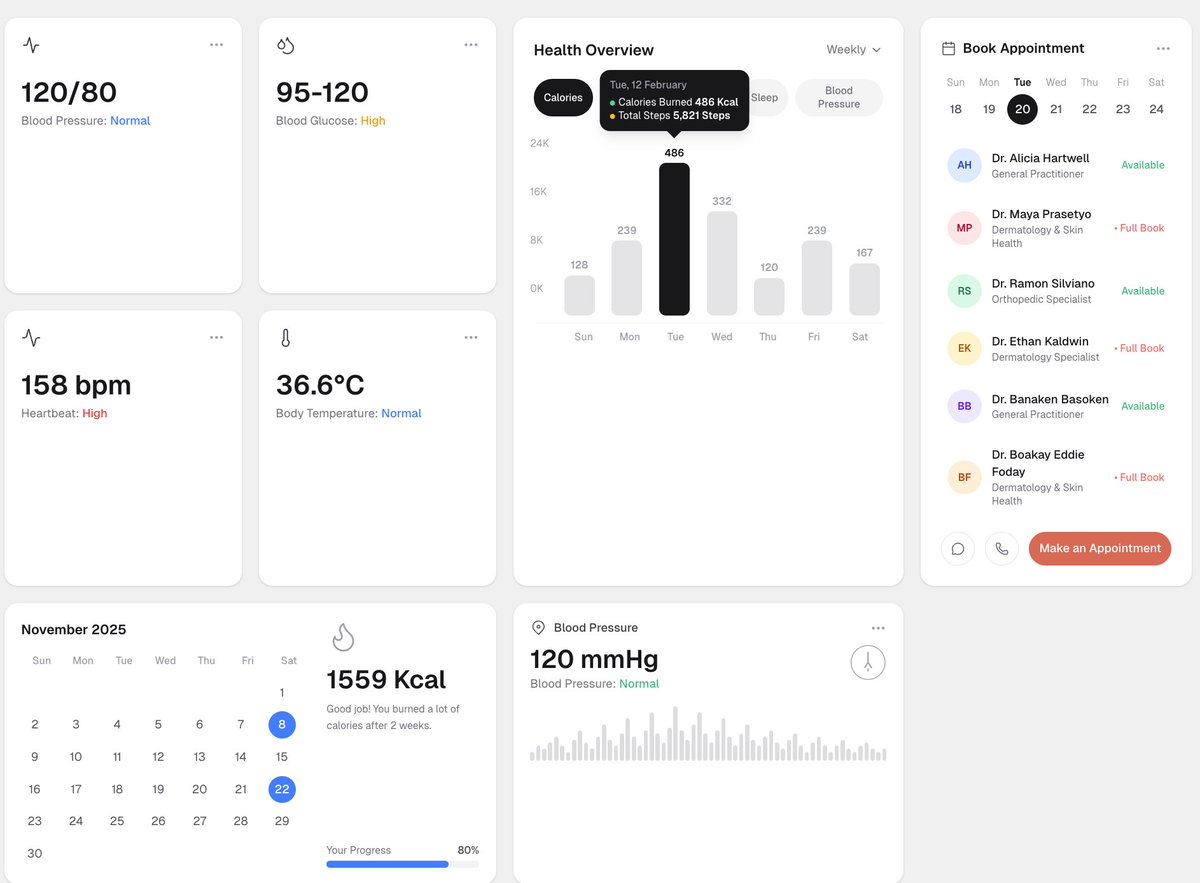
Task: Click the blood pressure waveform chart
Action: tap(708, 734)
